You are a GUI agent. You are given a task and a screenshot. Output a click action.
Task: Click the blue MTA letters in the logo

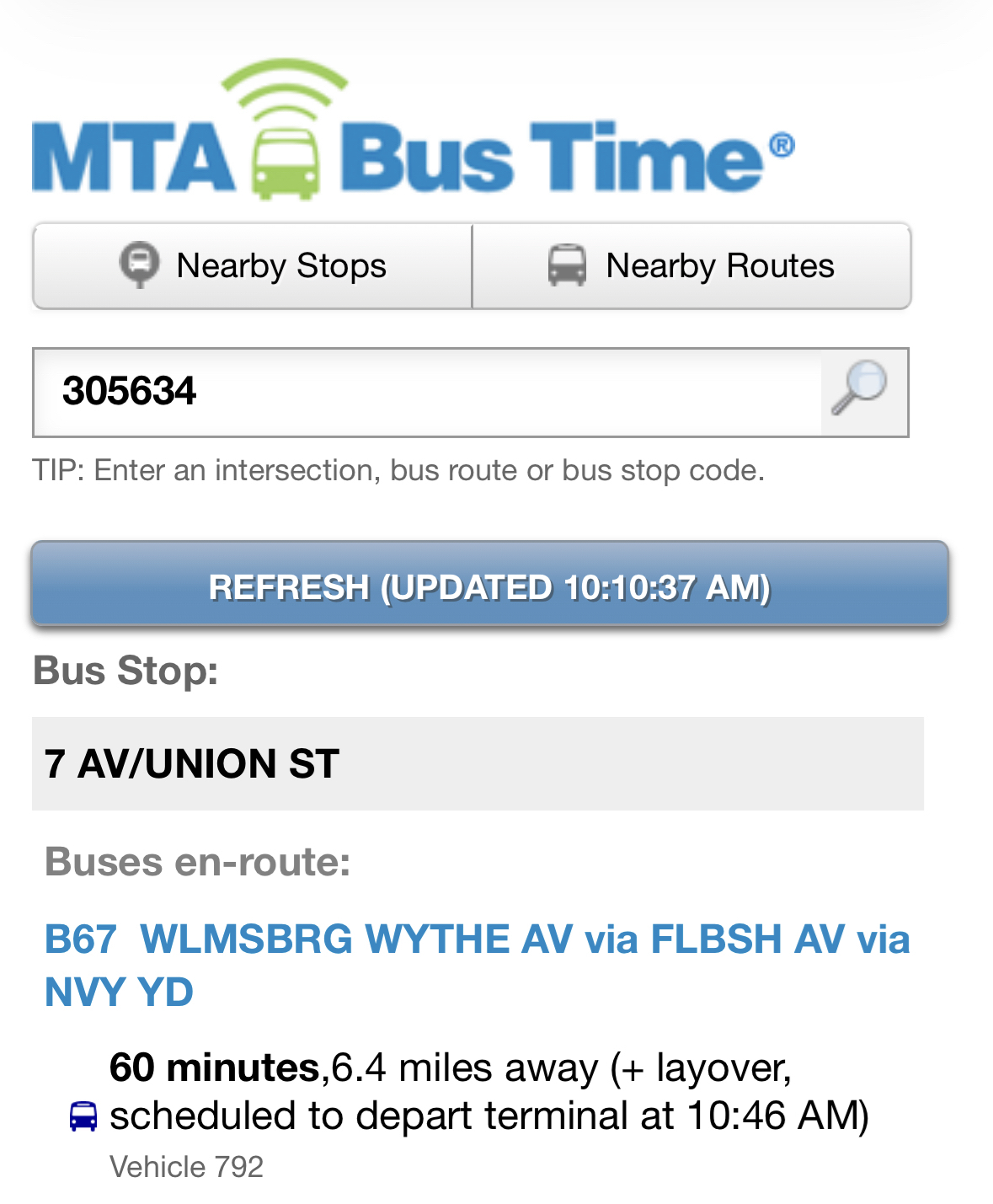point(133,159)
